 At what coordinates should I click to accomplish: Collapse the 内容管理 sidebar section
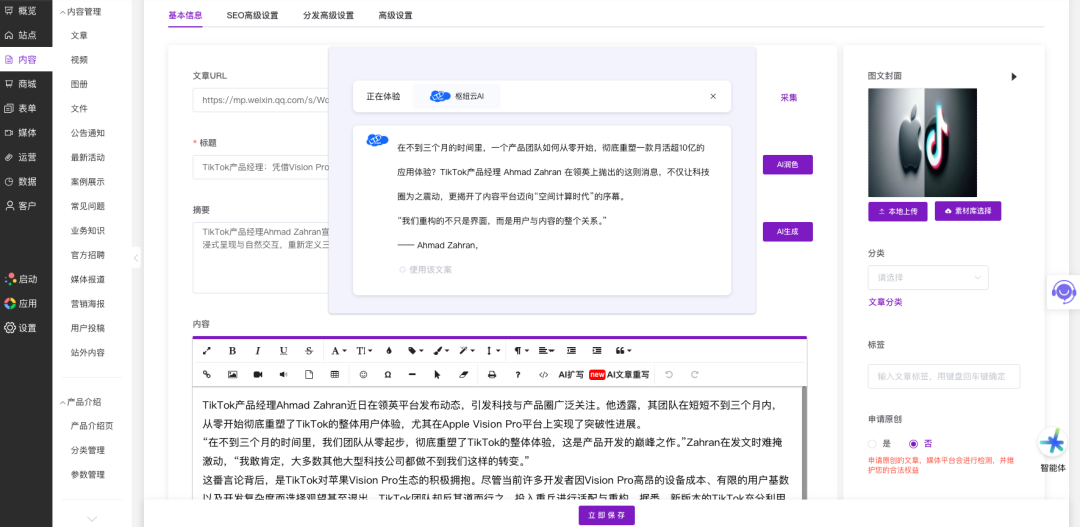coord(62,12)
